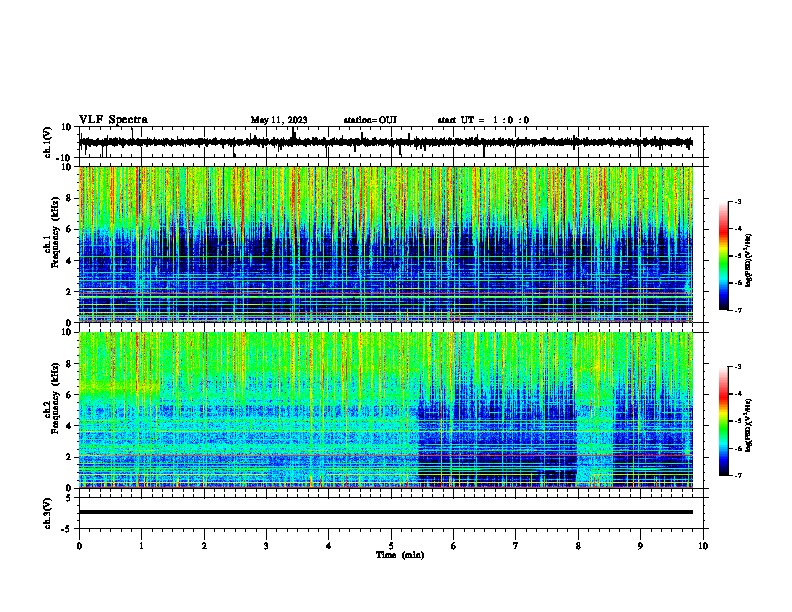
Task: Click time axis tick label "9"
Action: [640, 546]
